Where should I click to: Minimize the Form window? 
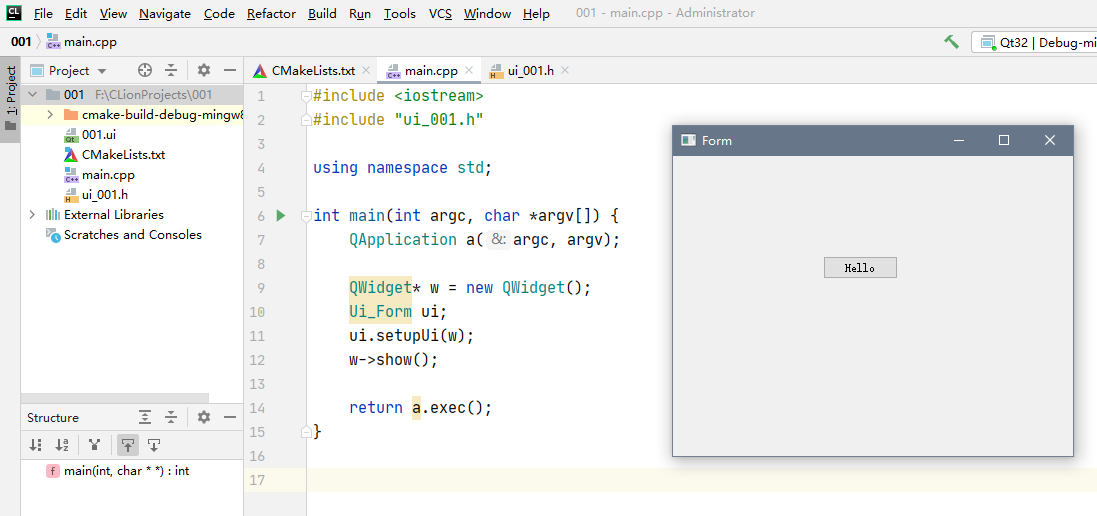(959, 141)
